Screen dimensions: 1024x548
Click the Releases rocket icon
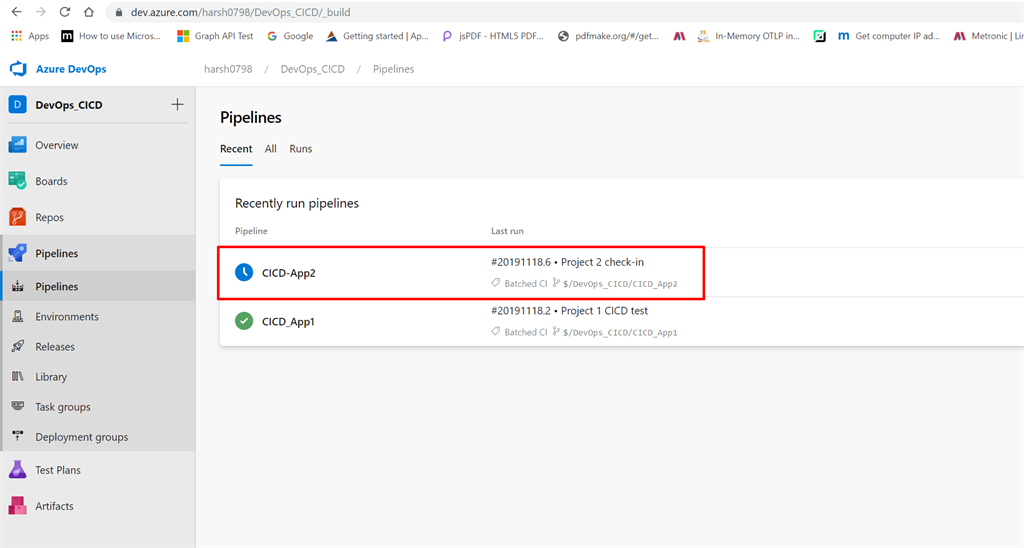[x=18, y=346]
